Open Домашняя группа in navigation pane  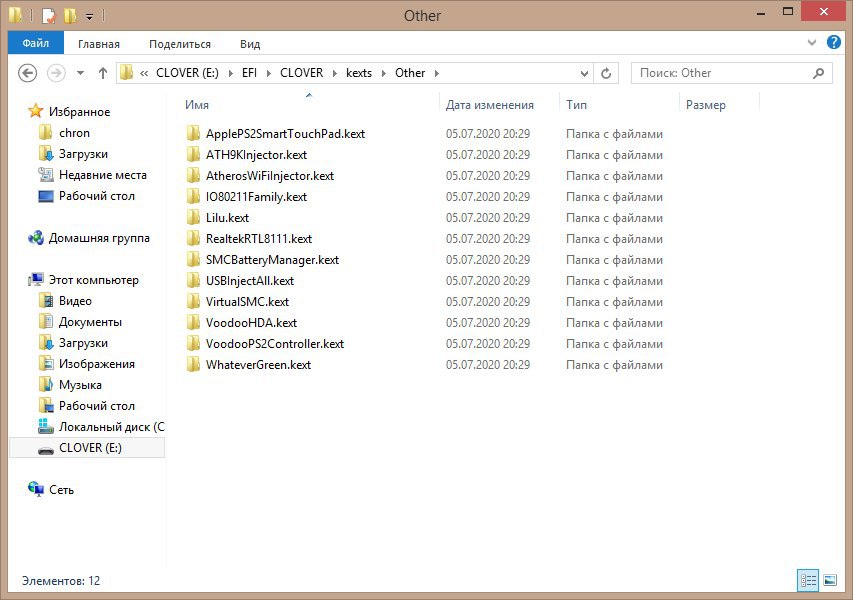(x=98, y=238)
